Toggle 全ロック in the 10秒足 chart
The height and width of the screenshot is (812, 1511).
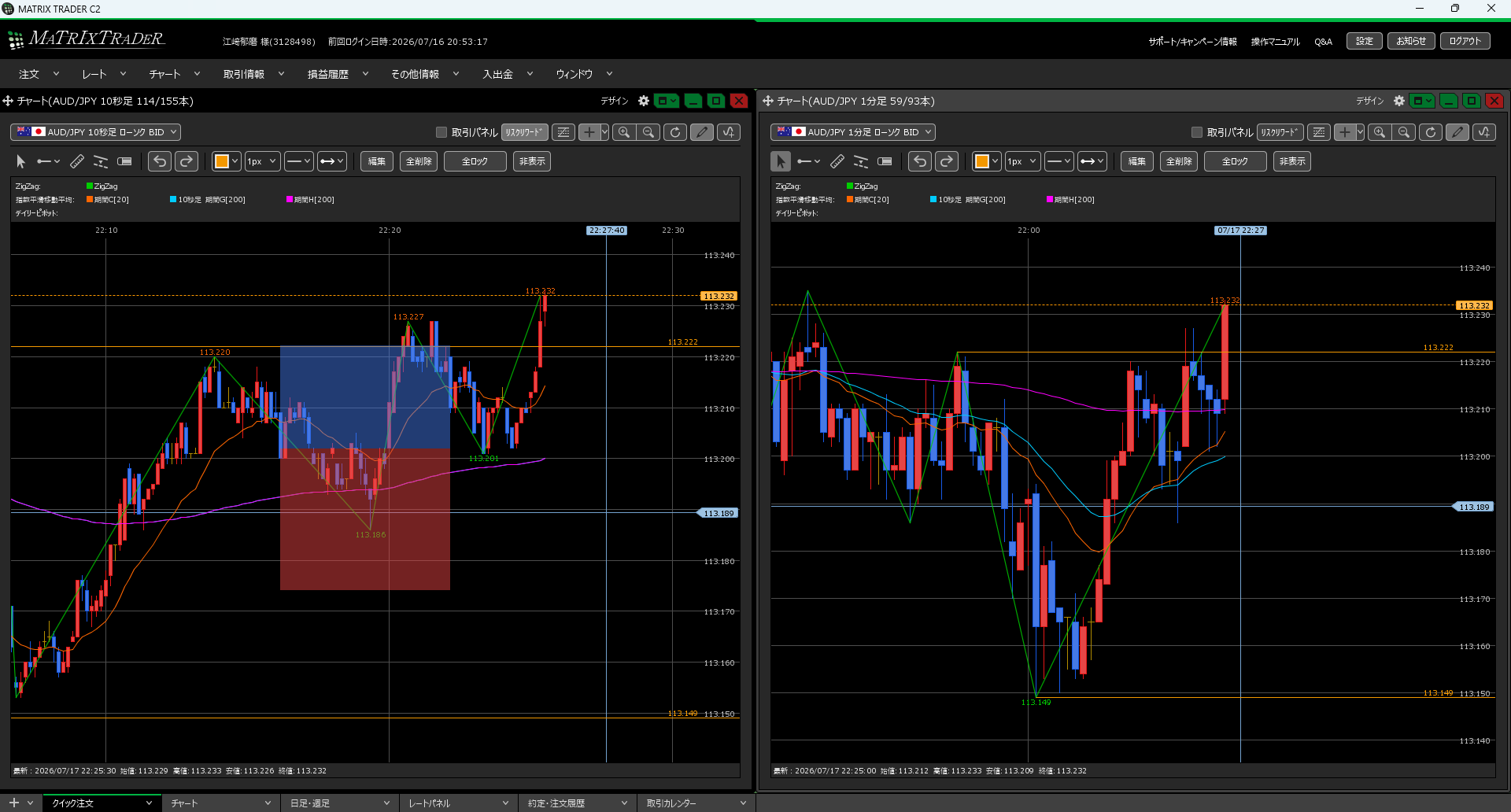pyautogui.click(x=475, y=161)
